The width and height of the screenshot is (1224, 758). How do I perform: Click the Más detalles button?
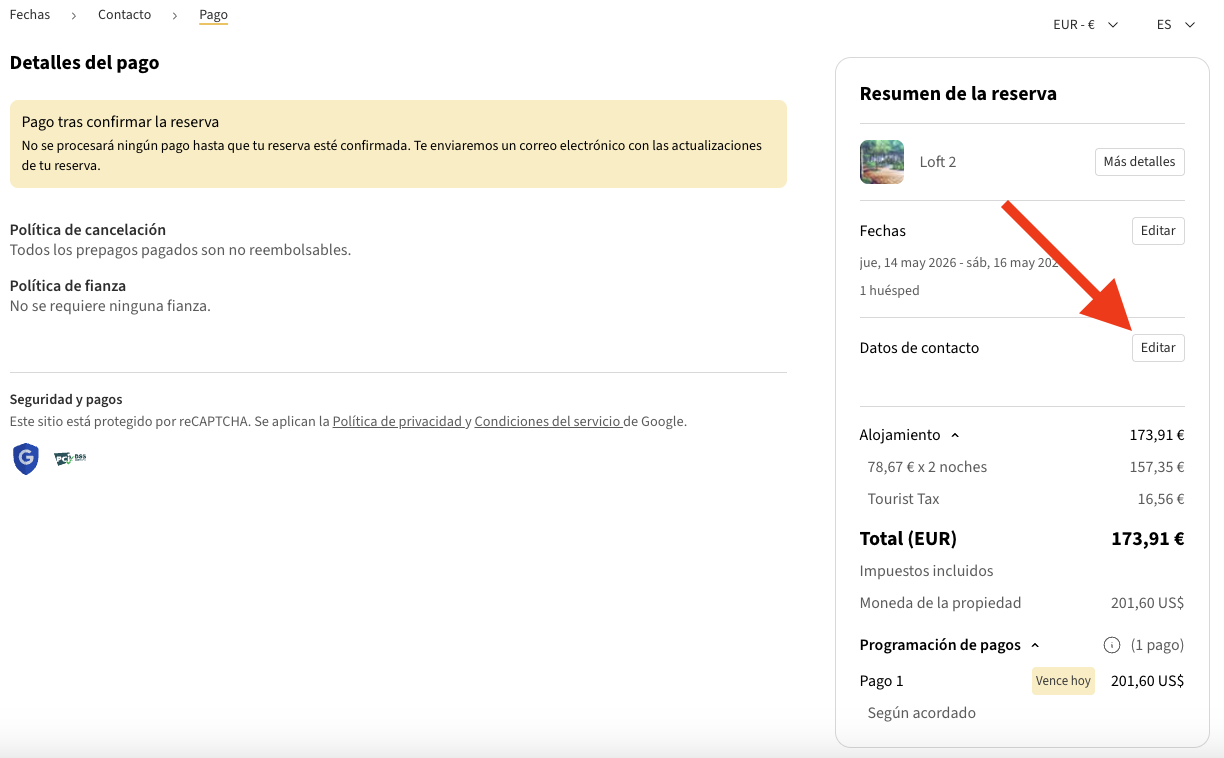[1139, 162]
